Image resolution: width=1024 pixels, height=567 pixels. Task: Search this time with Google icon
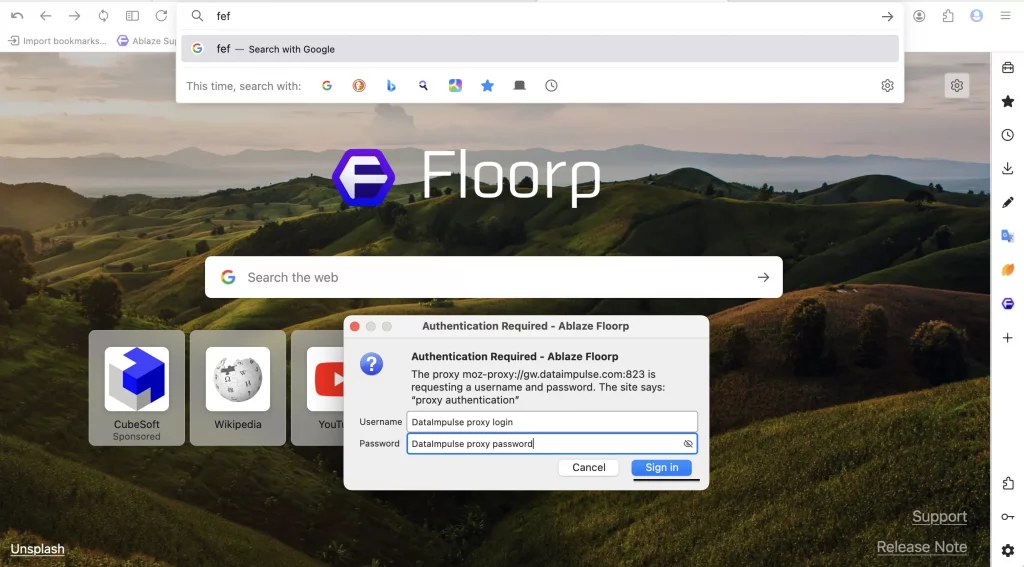coord(327,86)
